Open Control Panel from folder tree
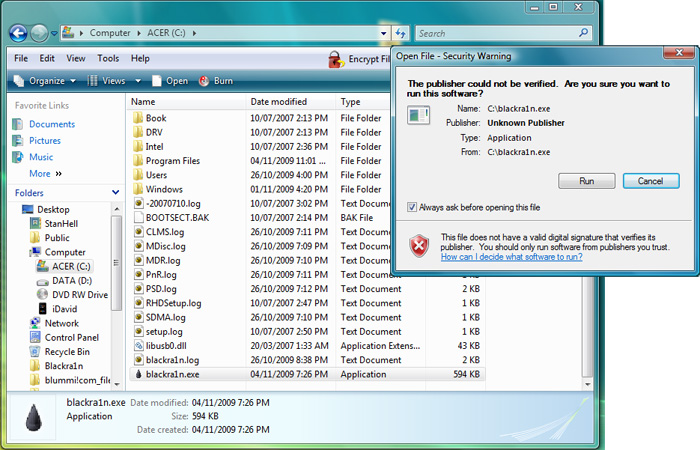 coord(72,338)
